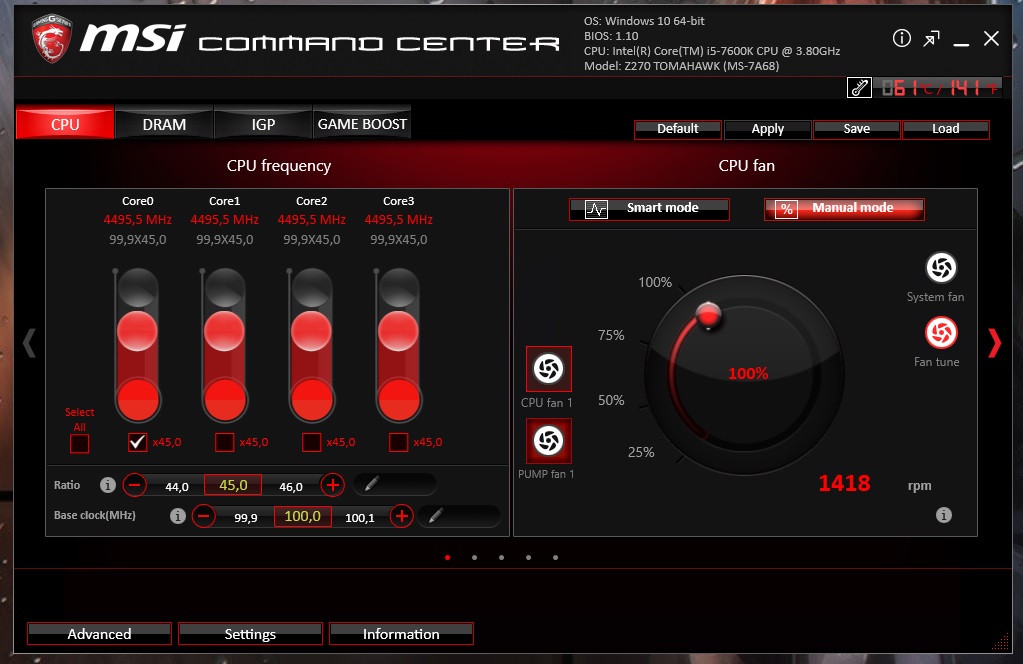Open the Advanced menu button
The height and width of the screenshot is (664, 1023).
click(x=99, y=633)
